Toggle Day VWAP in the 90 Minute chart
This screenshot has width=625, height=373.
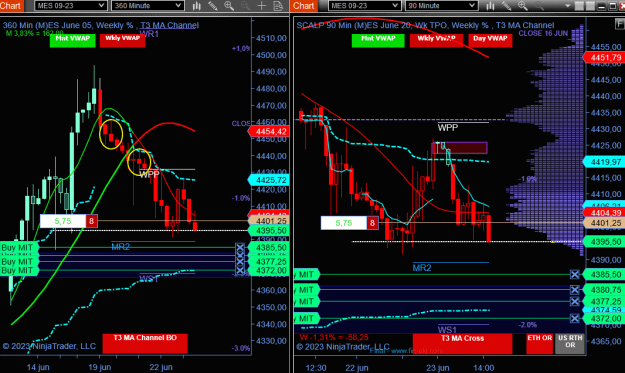490,40
